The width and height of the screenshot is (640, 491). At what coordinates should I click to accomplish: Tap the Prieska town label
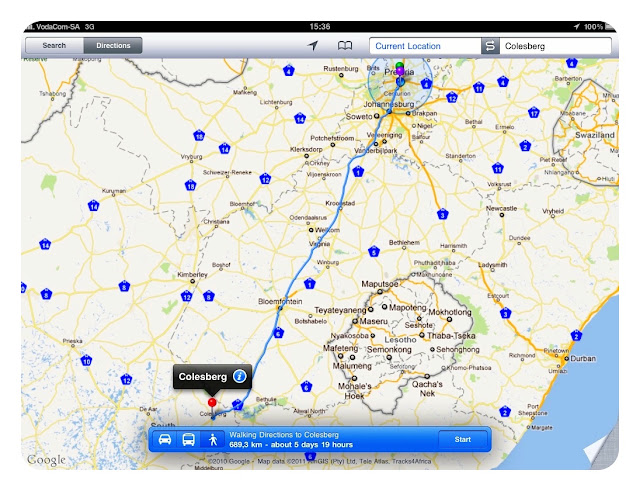pyautogui.click(x=73, y=341)
